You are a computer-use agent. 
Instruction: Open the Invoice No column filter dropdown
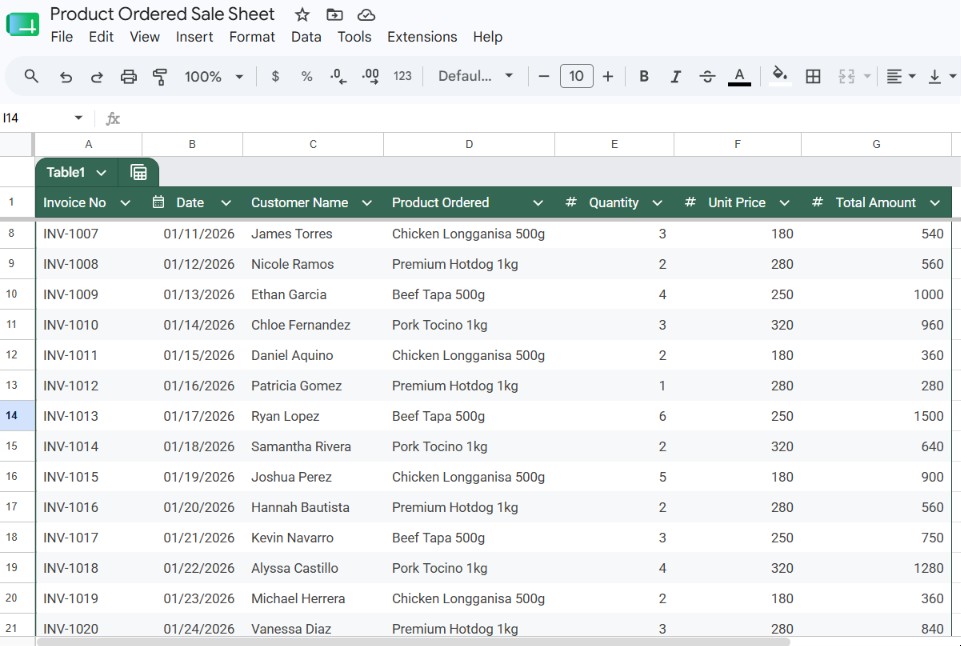125,203
